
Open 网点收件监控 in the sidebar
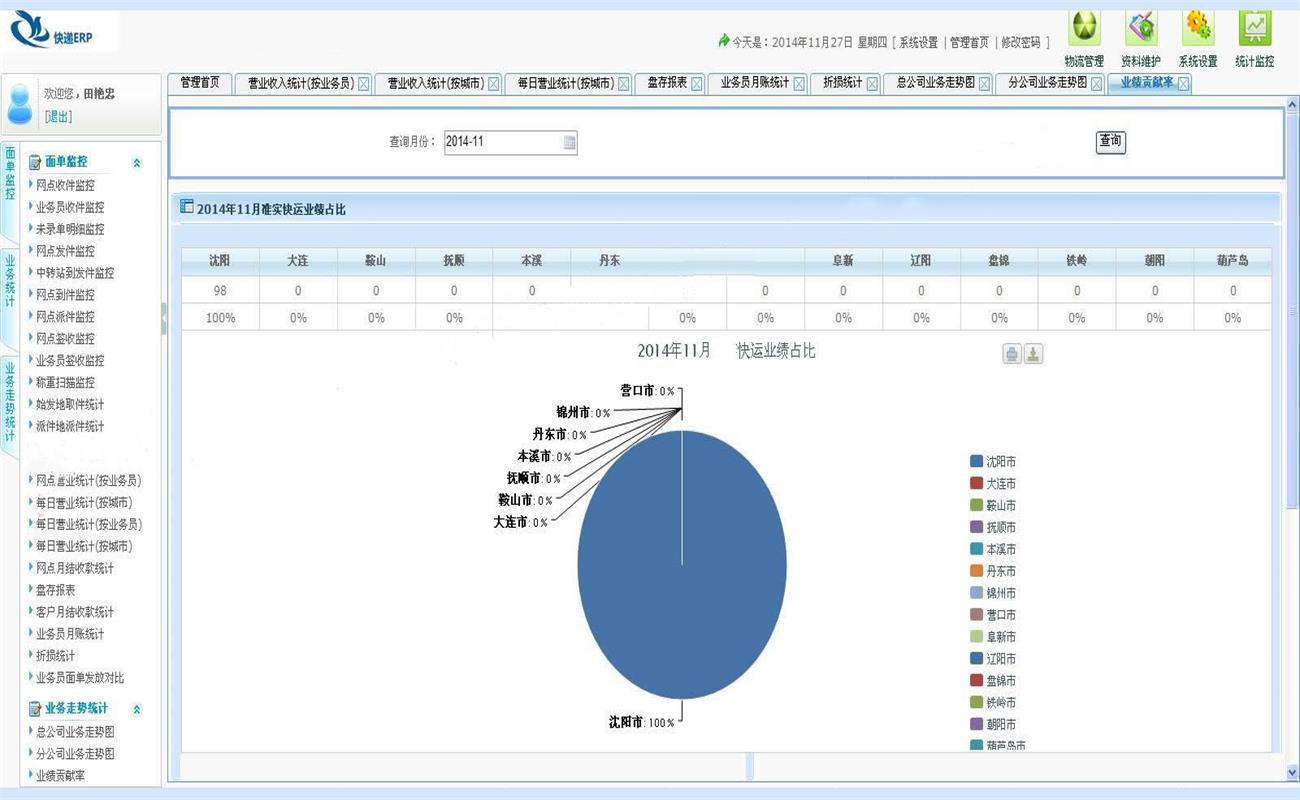pos(65,185)
